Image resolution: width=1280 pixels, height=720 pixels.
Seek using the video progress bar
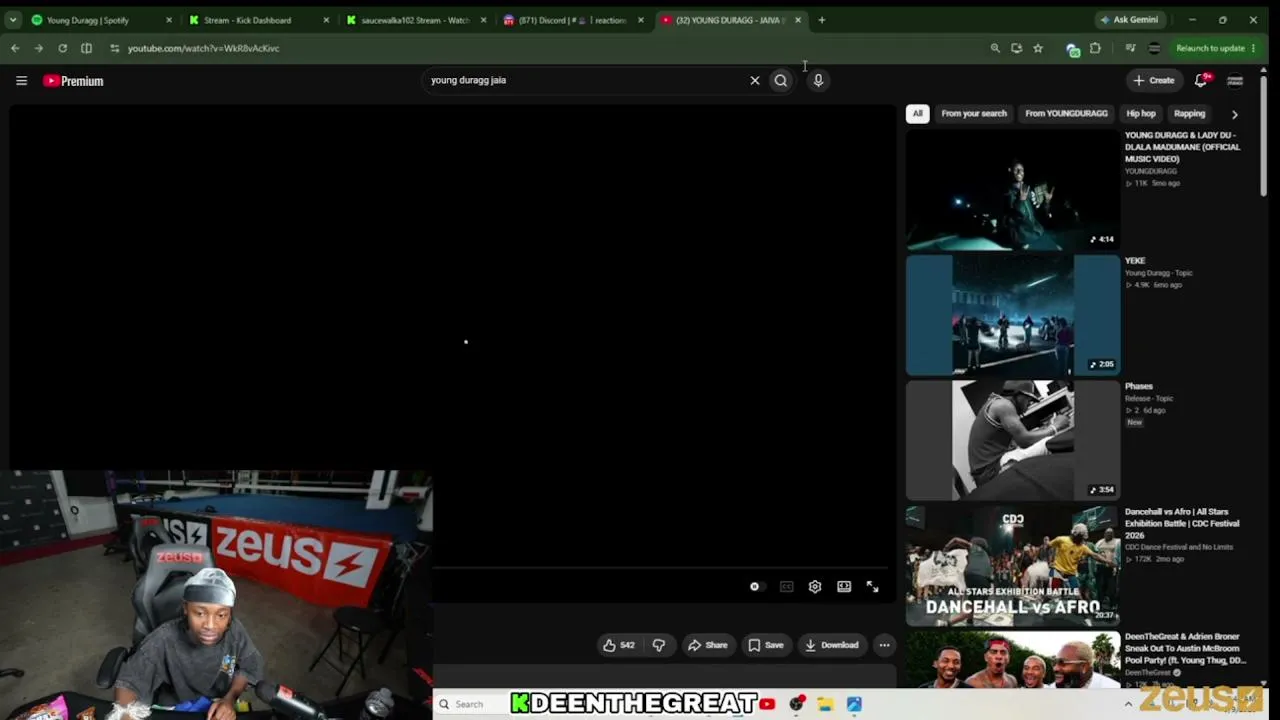[660, 568]
